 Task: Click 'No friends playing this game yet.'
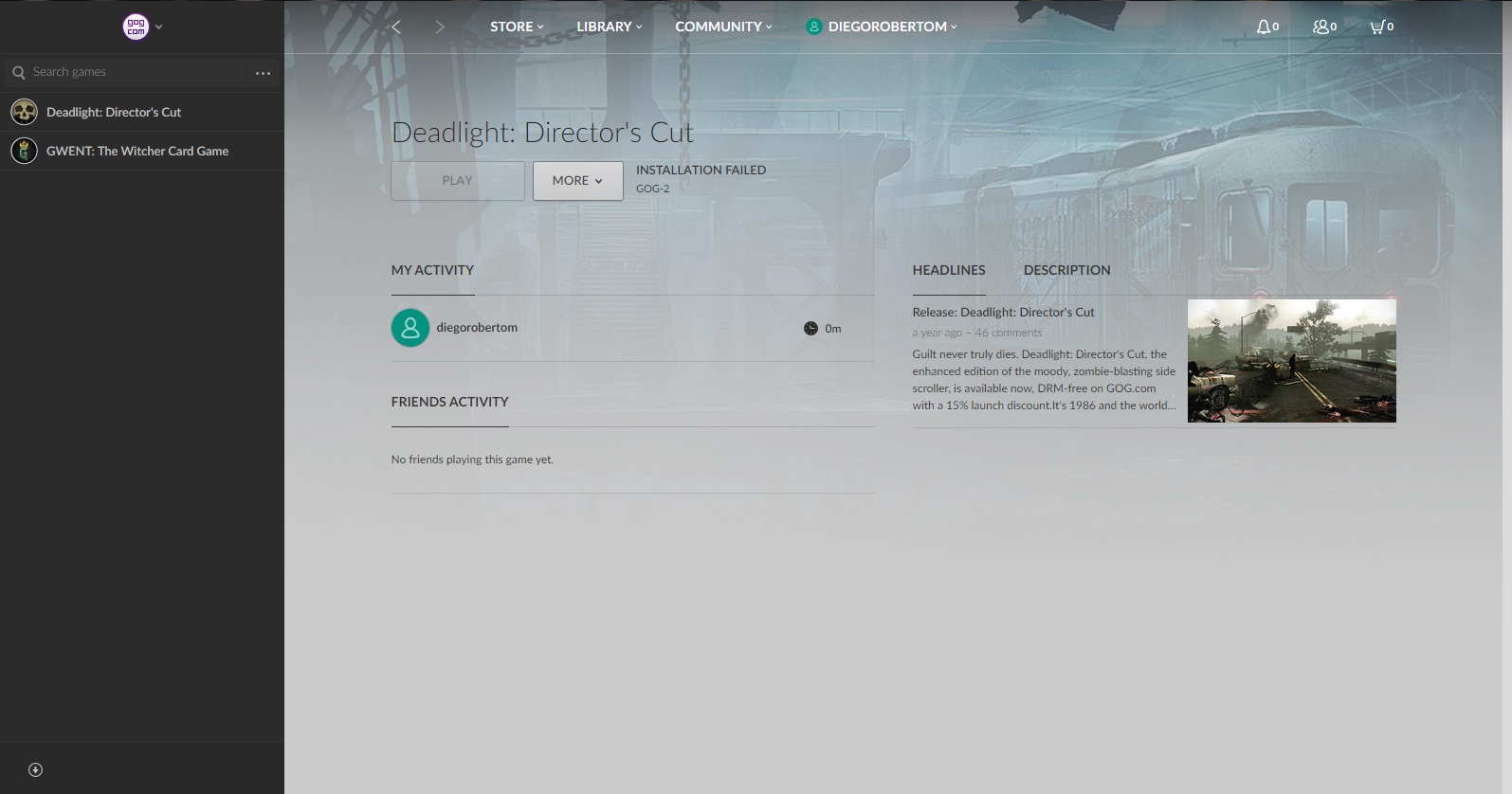(x=472, y=460)
